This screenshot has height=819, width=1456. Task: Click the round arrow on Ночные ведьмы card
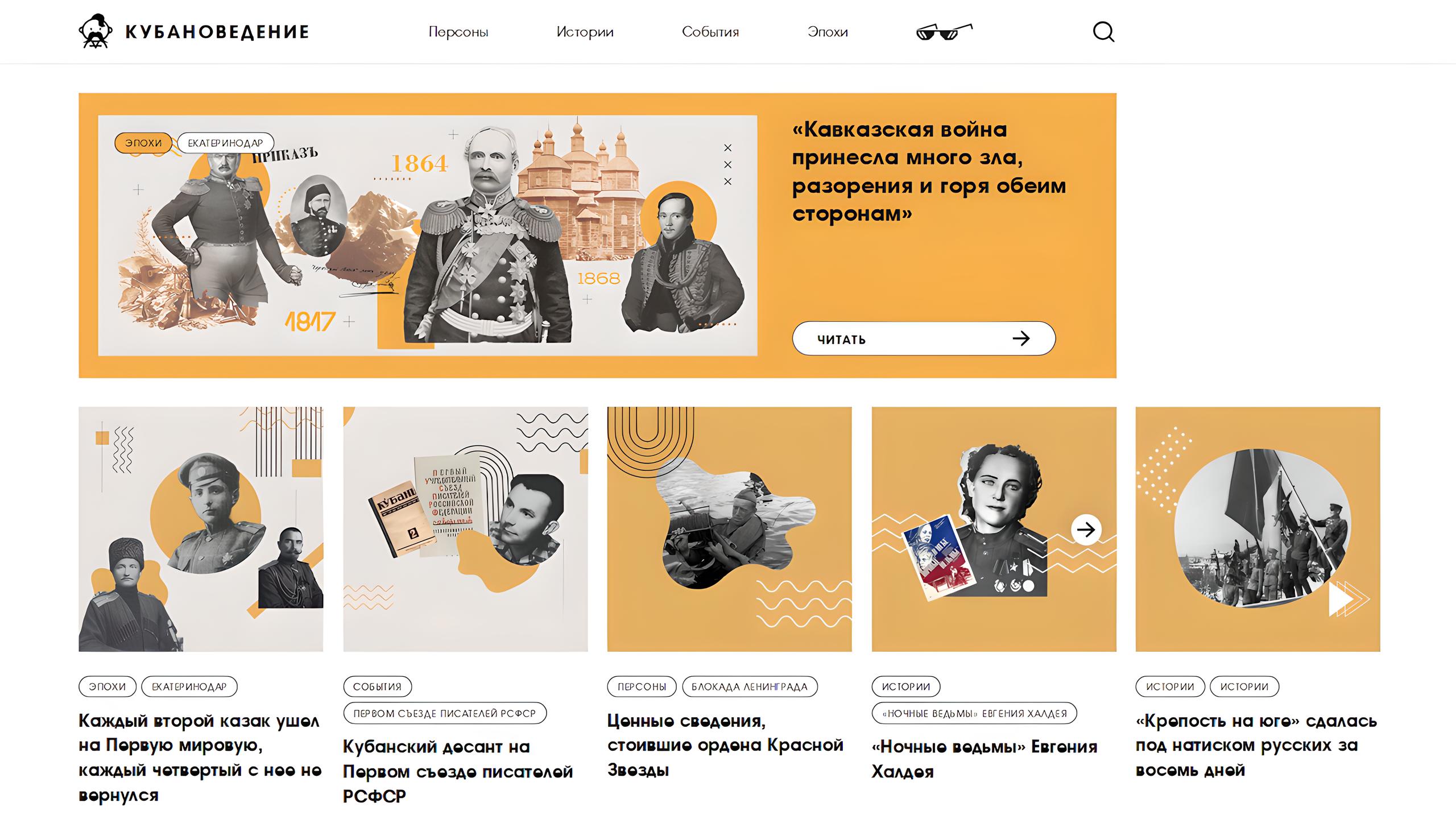coord(1086,530)
